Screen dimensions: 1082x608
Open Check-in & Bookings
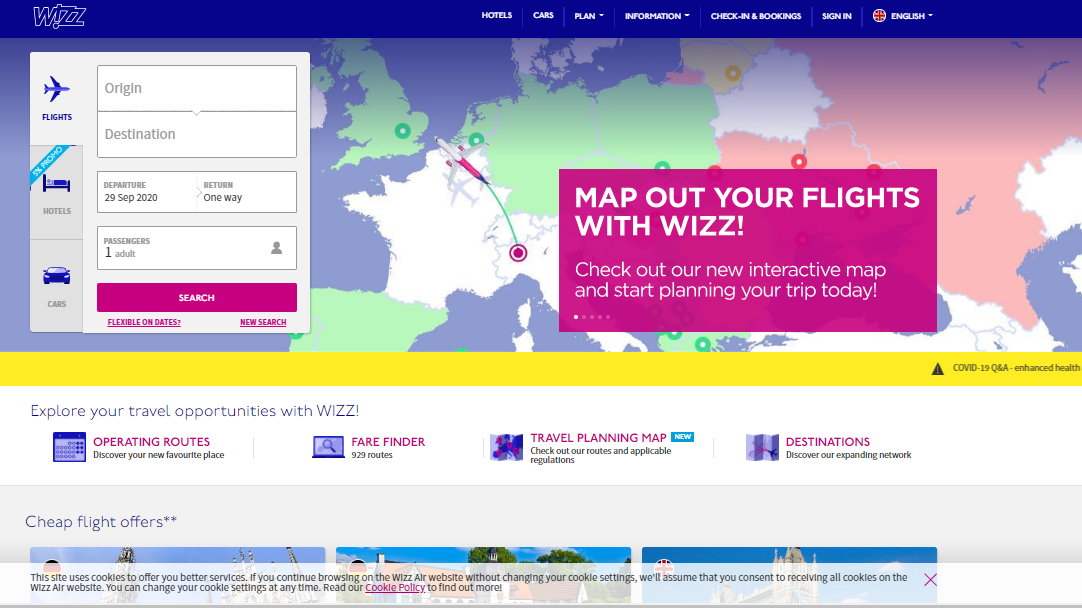(x=756, y=16)
